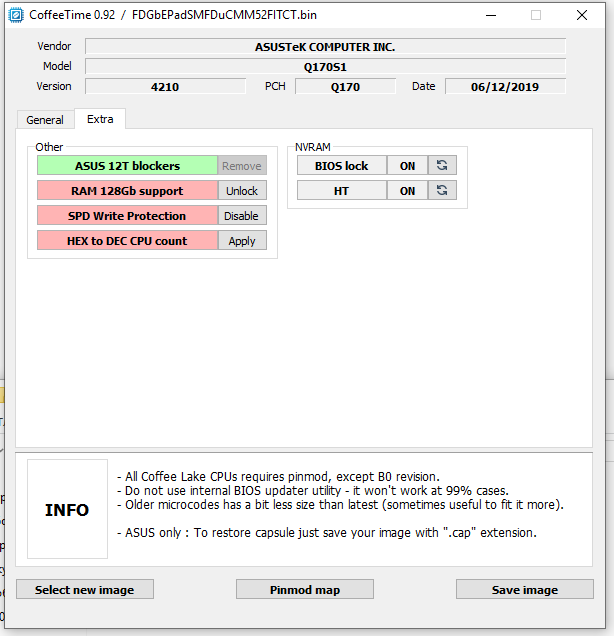Screen dimensions: 614x636
Task: Save the modified image
Action: pos(524,589)
